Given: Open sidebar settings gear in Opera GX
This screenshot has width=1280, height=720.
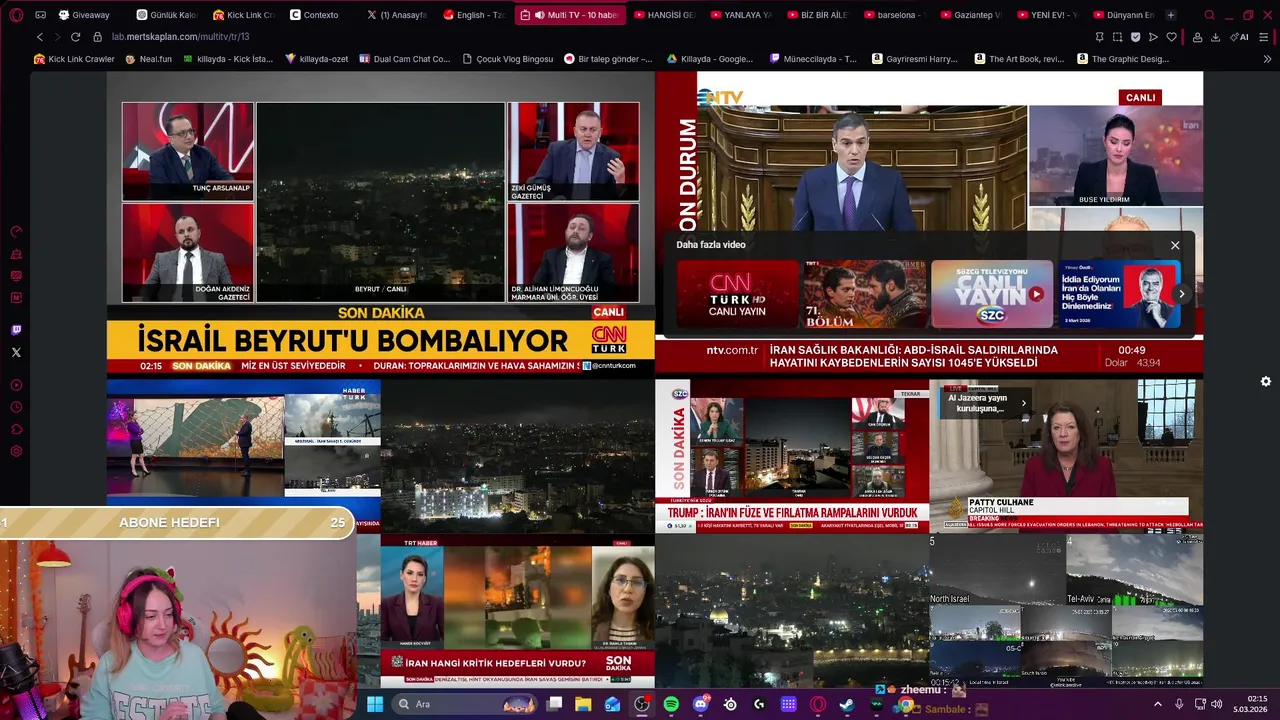Looking at the screenshot, I should [16, 451].
